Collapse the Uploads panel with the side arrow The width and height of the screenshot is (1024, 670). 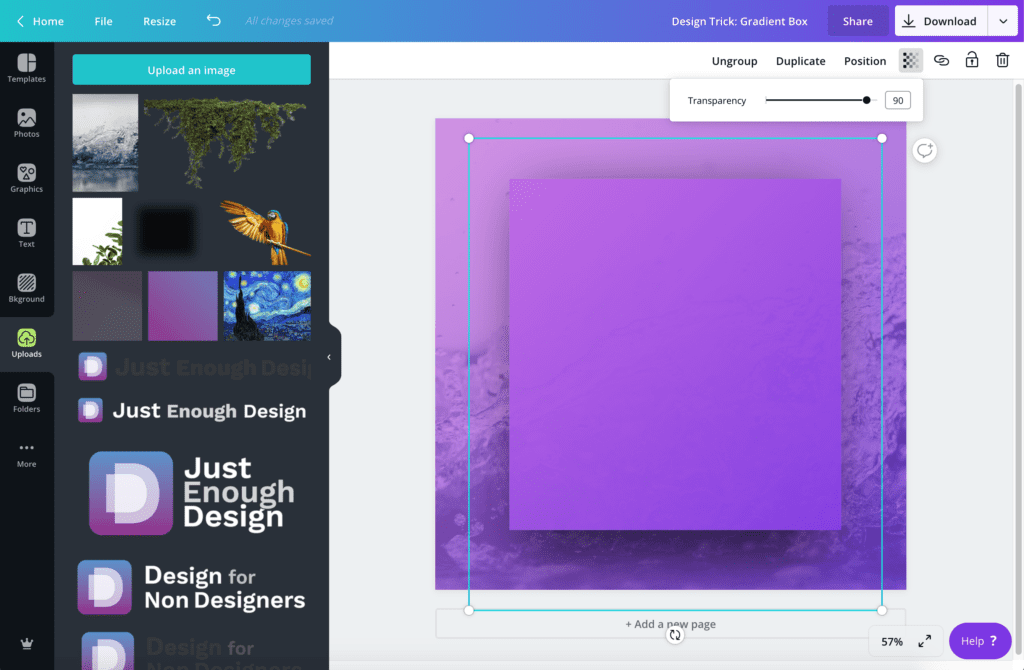pyautogui.click(x=328, y=356)
